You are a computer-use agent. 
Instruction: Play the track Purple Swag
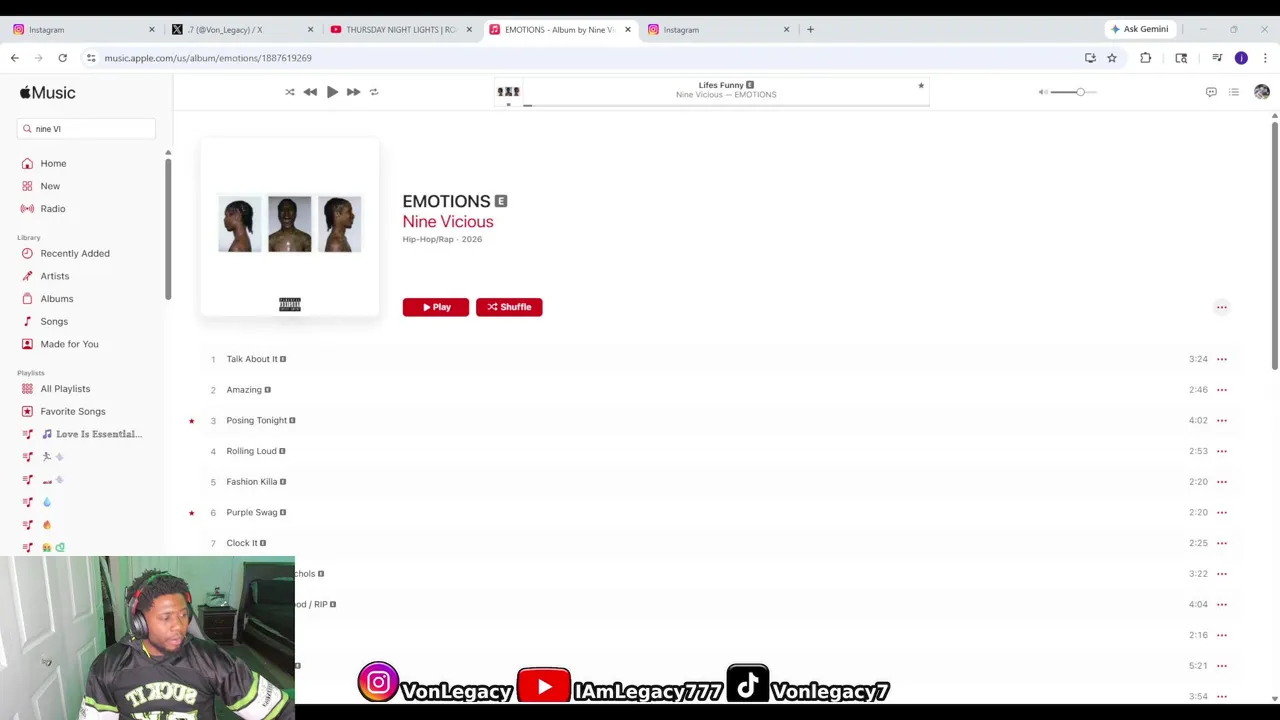point(252,513)
